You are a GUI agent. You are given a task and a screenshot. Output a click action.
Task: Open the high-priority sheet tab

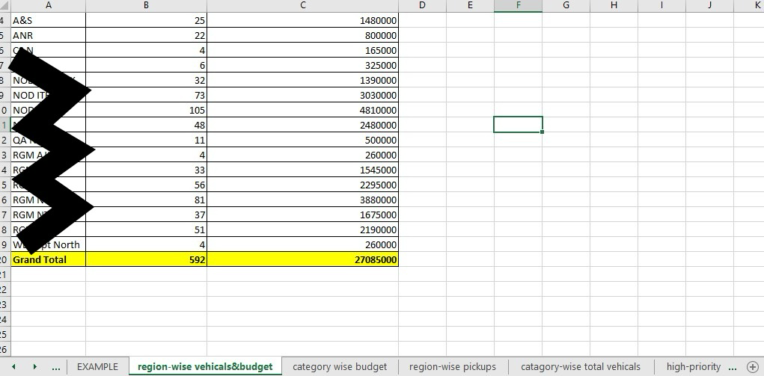pos(693,367)
